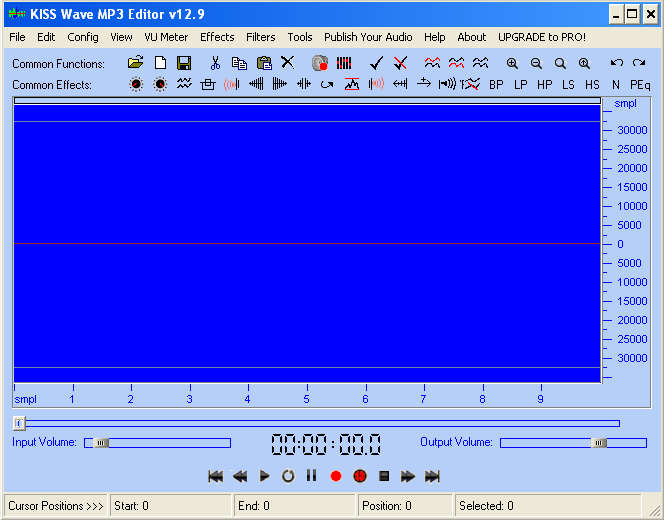
Task: Open the Filters menu
Action: pos(261,37)
